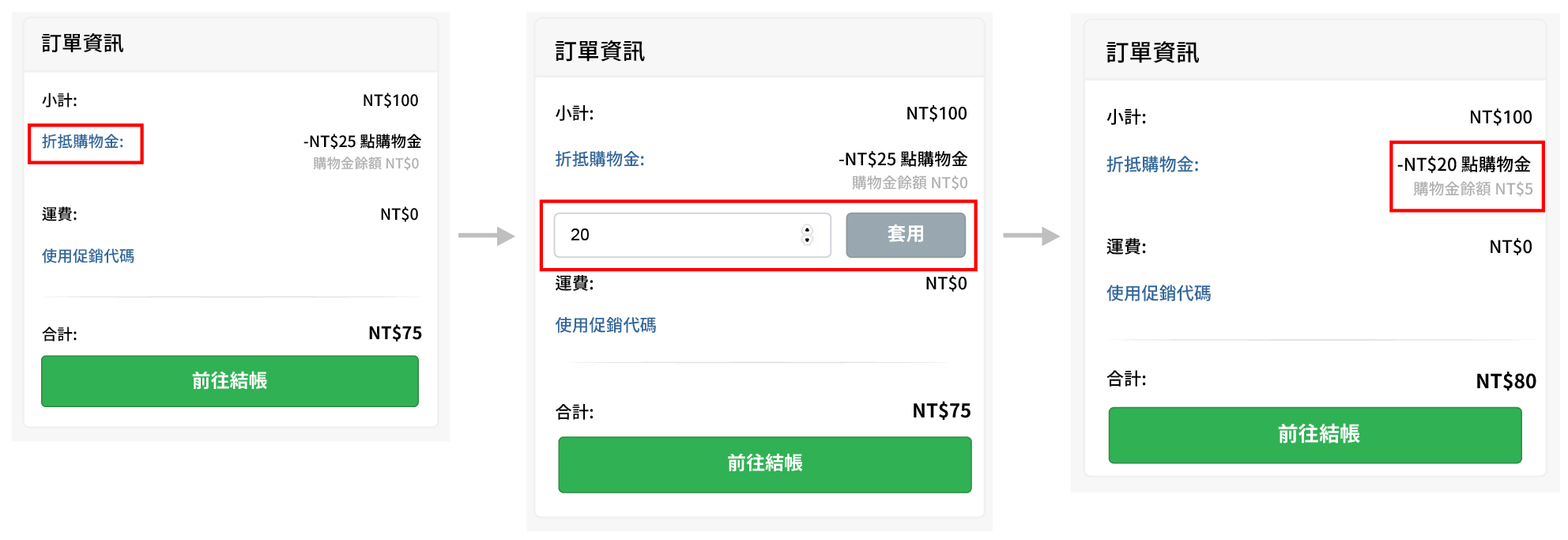Click 前往結帳 checkout button in the middle card
Viewport: 1568px width, 540px height.
point(764,464)
